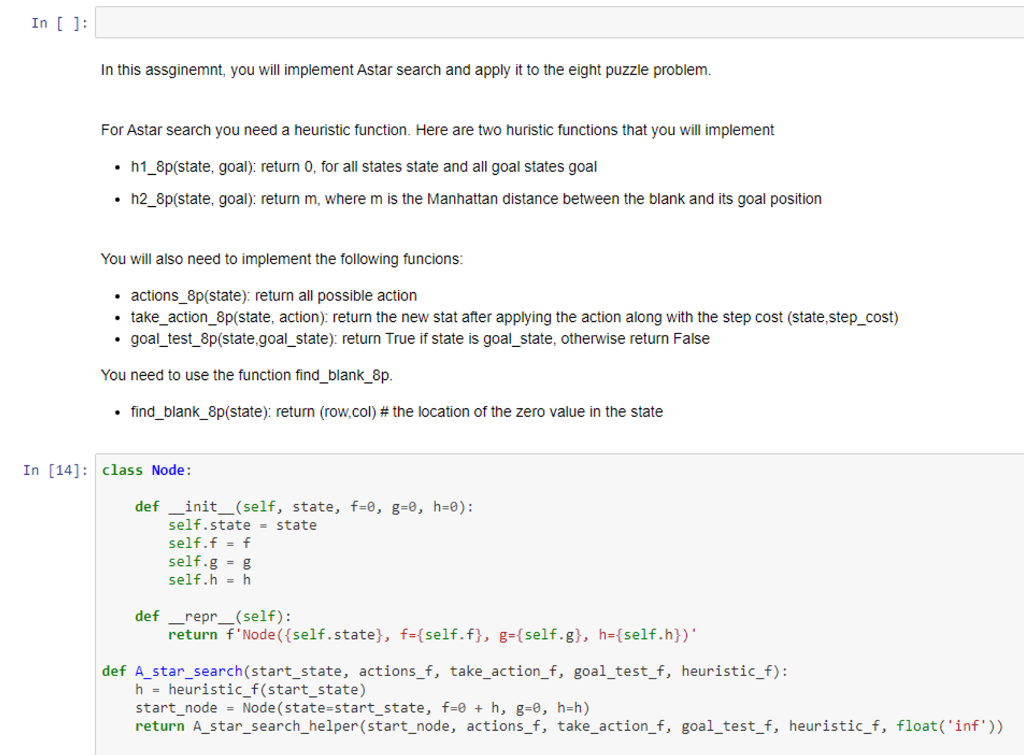Select the 'In [14]:' cell prompt
1024x755 pixels.
(56, 470)
